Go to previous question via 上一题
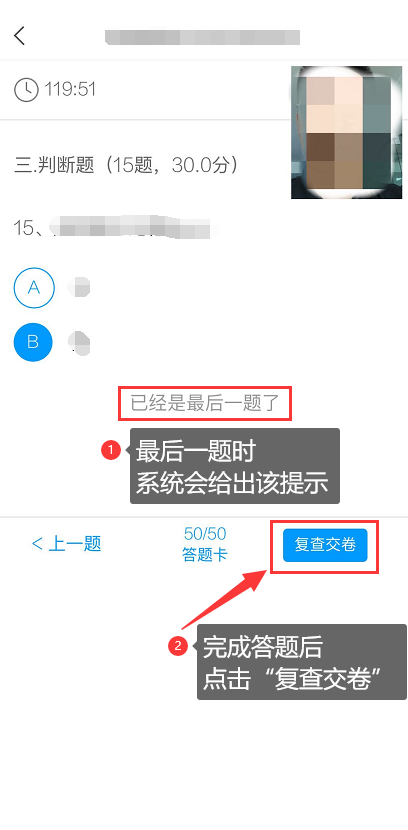Viewport: 408px width, 830px height. point(67,544)
